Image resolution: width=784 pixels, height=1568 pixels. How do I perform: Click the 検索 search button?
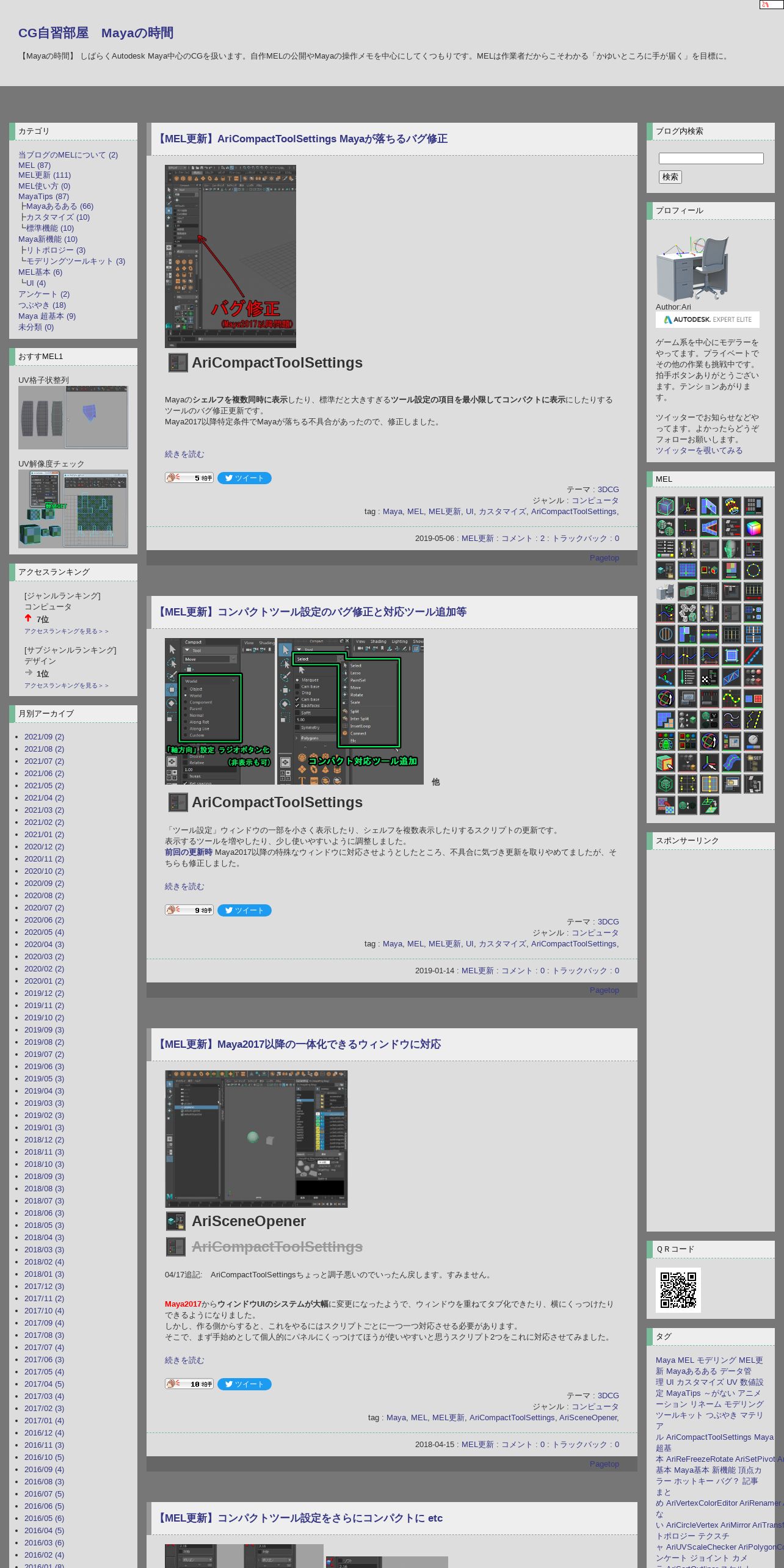click(670, 177)
